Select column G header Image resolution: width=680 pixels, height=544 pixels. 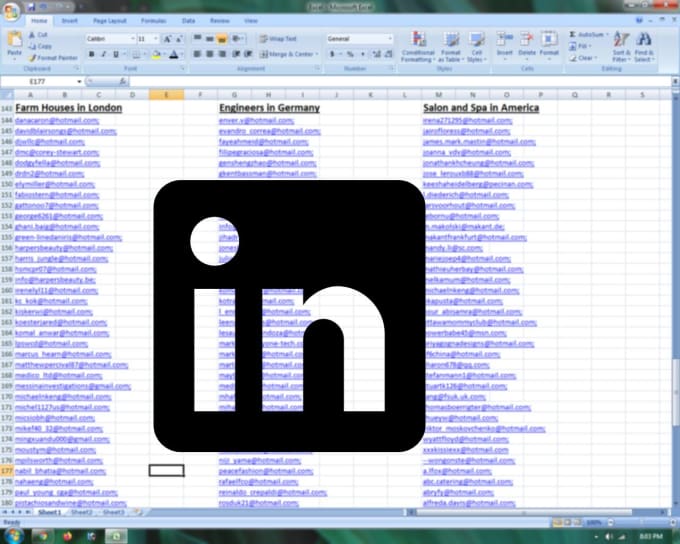[234, 95]
